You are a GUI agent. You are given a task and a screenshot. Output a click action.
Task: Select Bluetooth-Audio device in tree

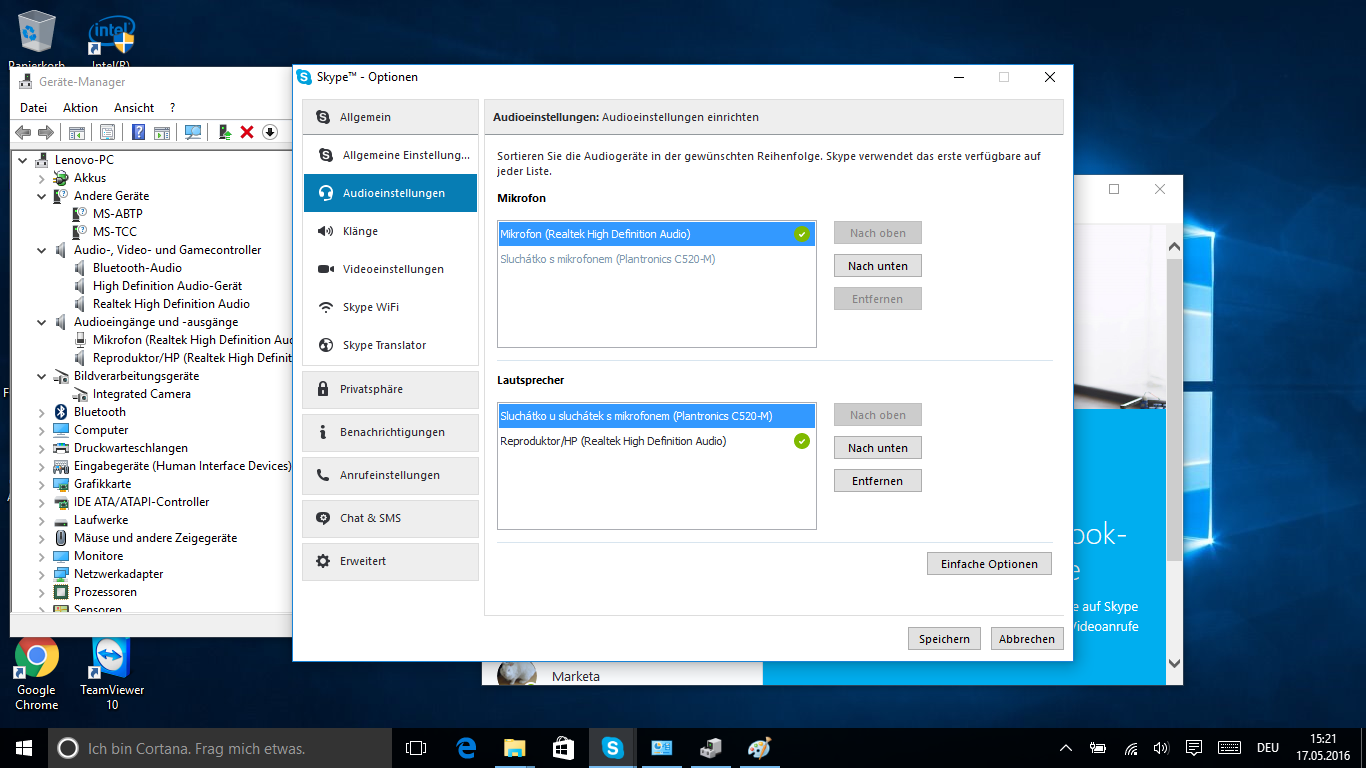[137, 268]
